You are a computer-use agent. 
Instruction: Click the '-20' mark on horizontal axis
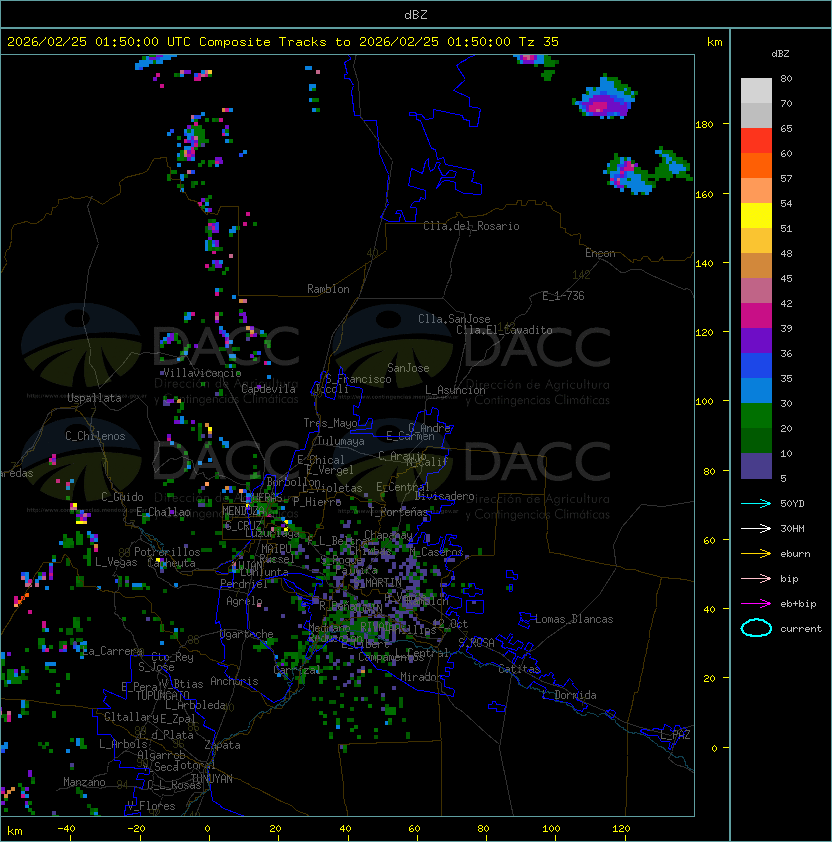point(136,829)
